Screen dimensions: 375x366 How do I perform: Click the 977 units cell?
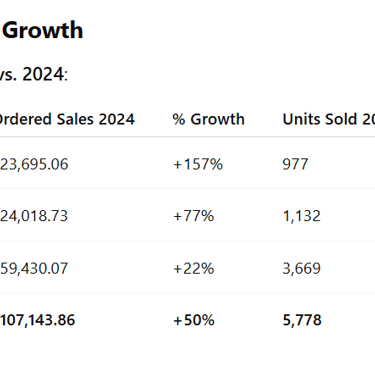[x=295, y=164]
